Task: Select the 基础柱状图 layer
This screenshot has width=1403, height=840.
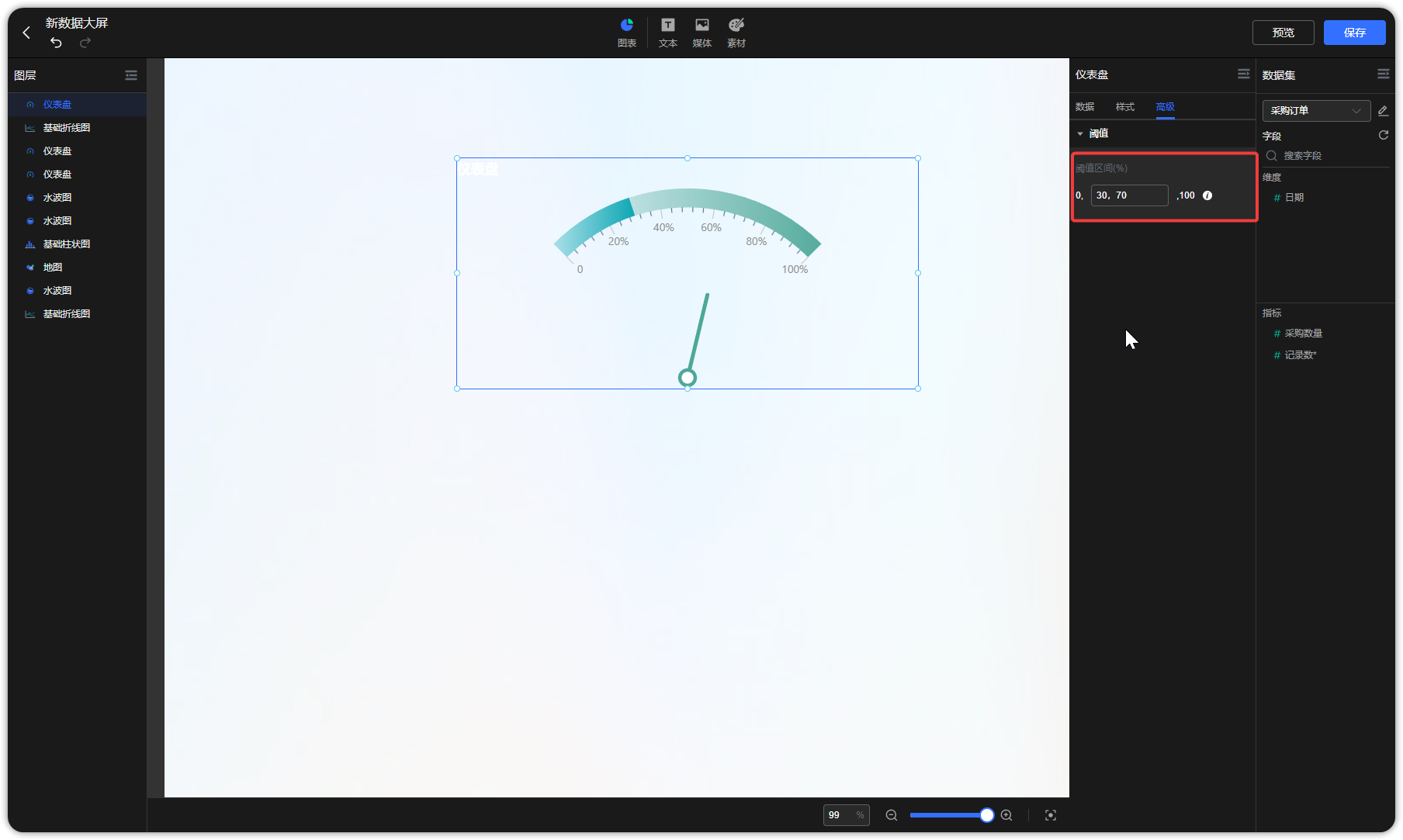Action: click(x=78, y=244)
